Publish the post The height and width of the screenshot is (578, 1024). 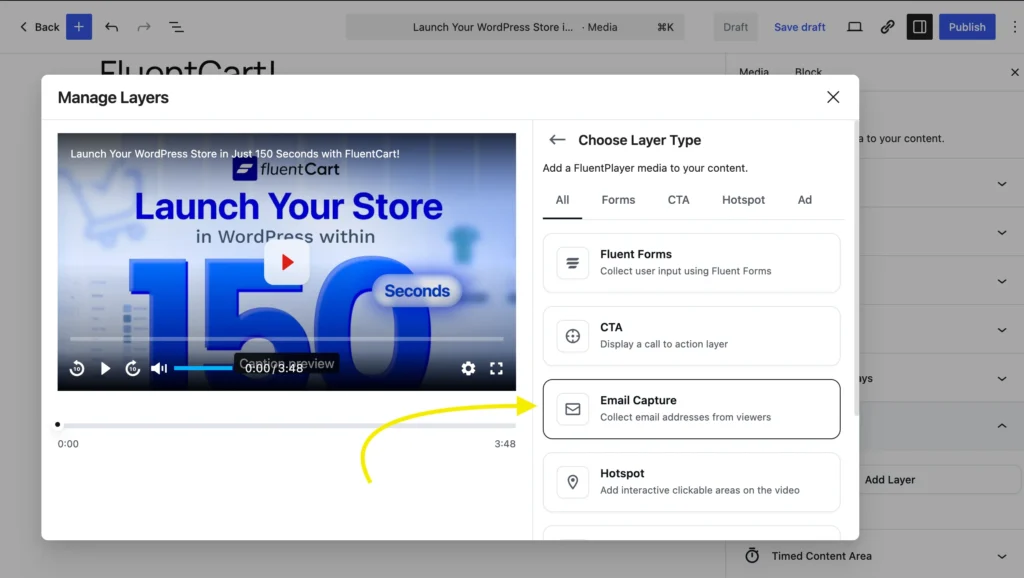967,27
